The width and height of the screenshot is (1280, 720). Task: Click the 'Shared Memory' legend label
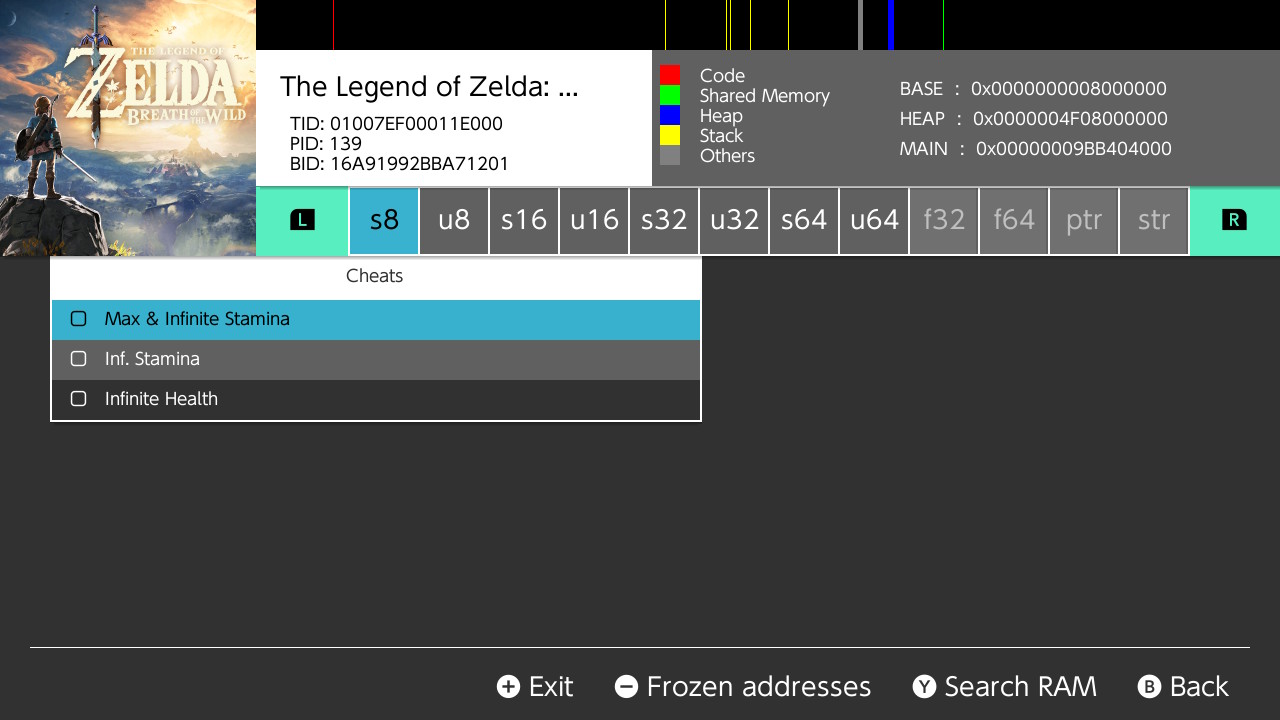coord(765,96)
